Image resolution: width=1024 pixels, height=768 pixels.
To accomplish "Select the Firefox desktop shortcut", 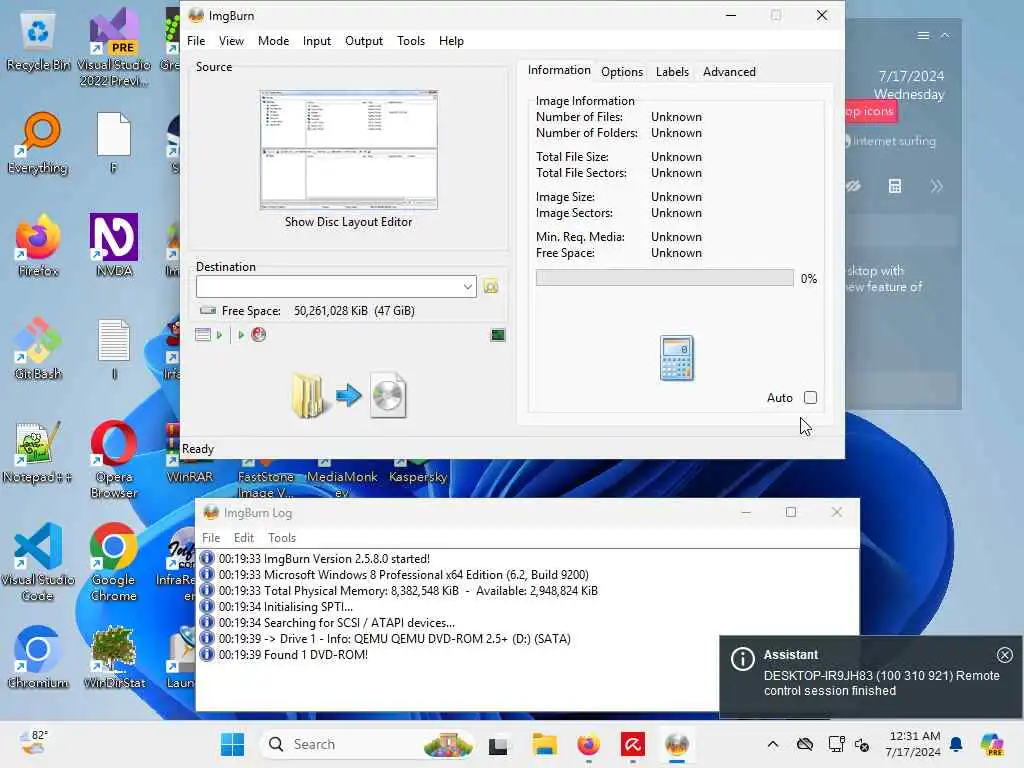I will coord(38,246).
